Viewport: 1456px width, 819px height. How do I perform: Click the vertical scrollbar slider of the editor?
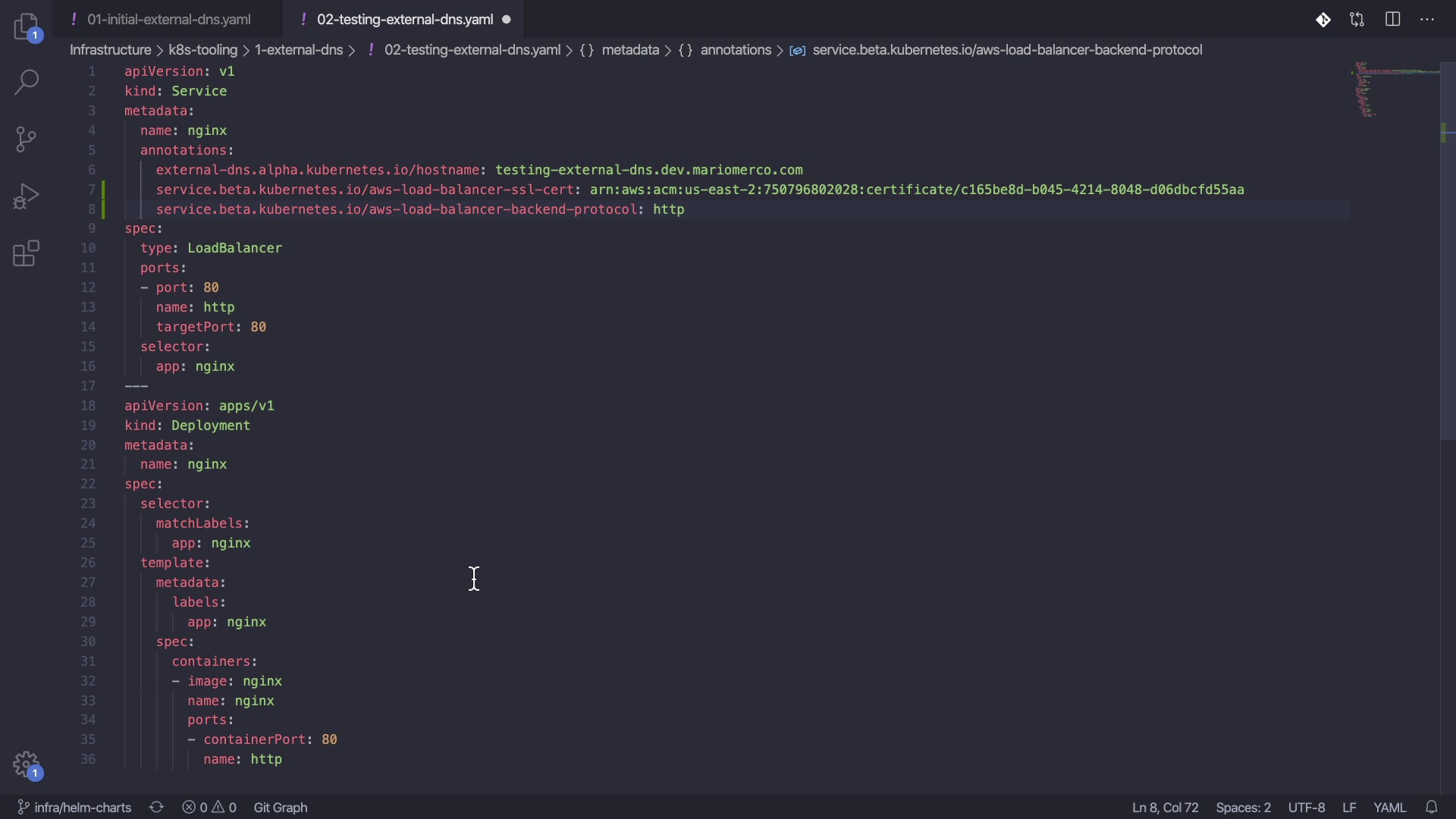[1448, 250]
